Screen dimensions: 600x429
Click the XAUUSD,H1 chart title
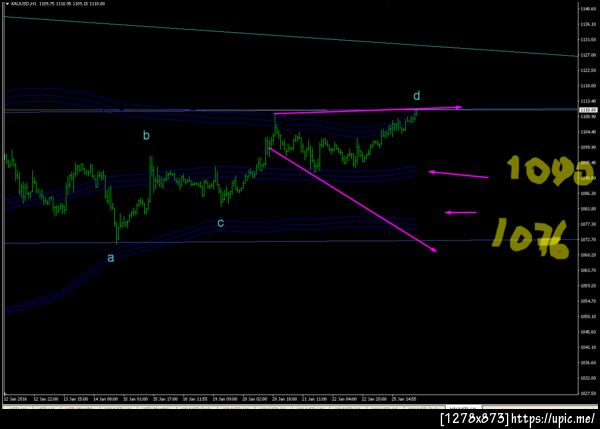[23, 4]
